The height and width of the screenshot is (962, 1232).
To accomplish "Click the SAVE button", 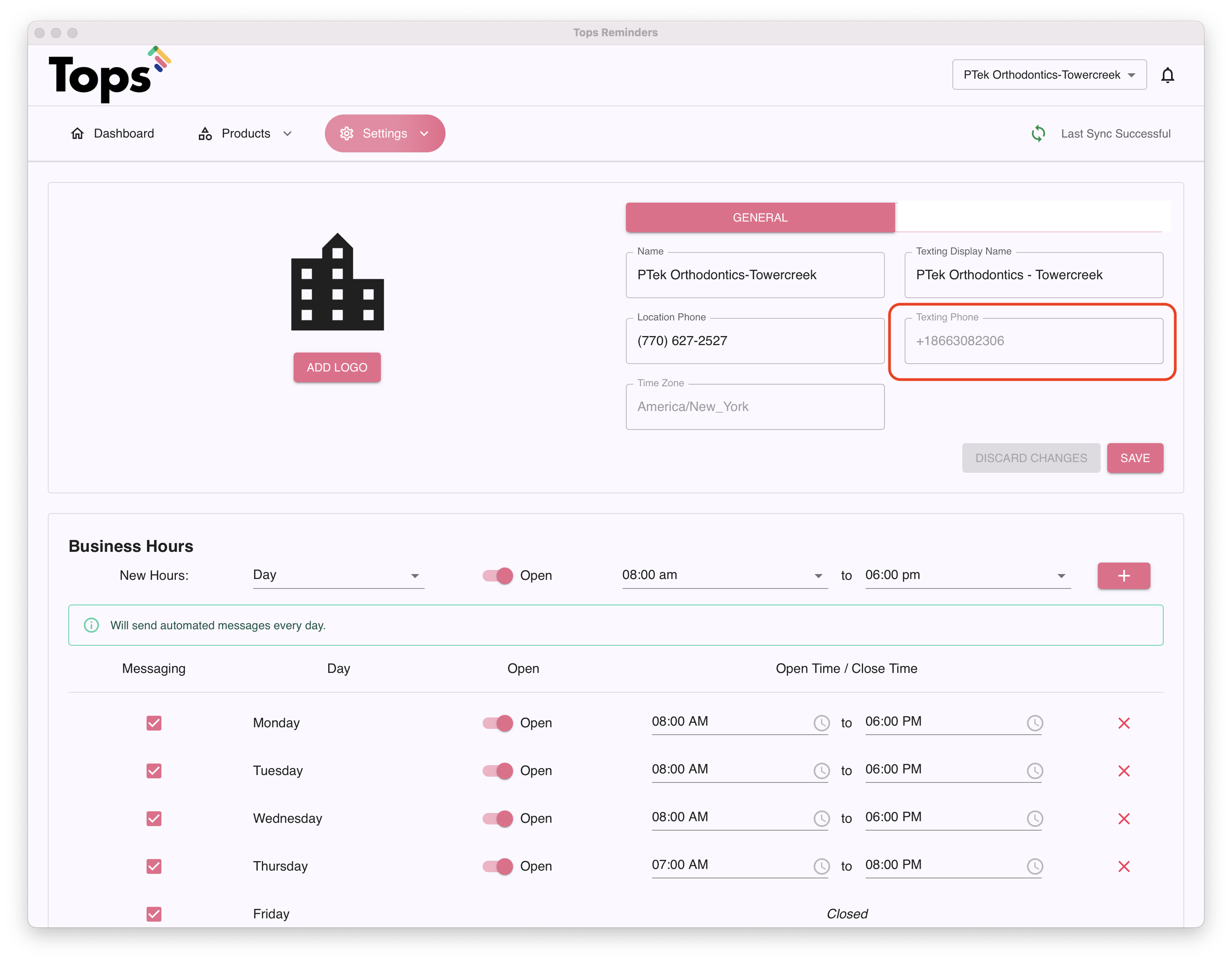I will coord(1134,458).
